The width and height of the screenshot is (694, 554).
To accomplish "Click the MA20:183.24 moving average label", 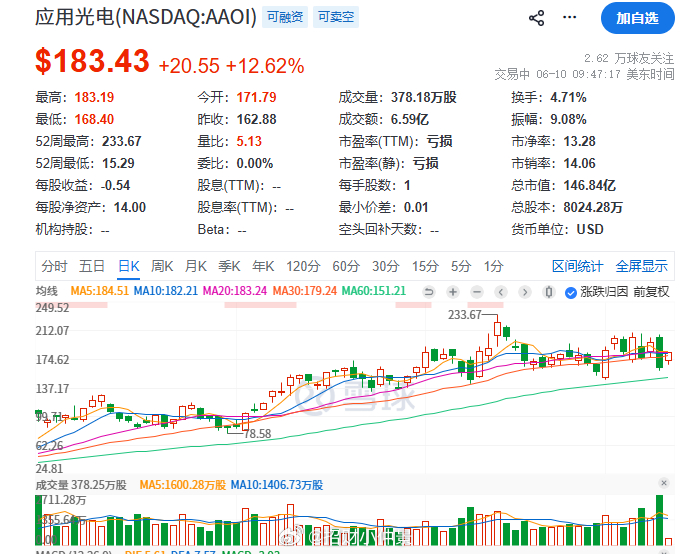I will (x=235, y=291).
